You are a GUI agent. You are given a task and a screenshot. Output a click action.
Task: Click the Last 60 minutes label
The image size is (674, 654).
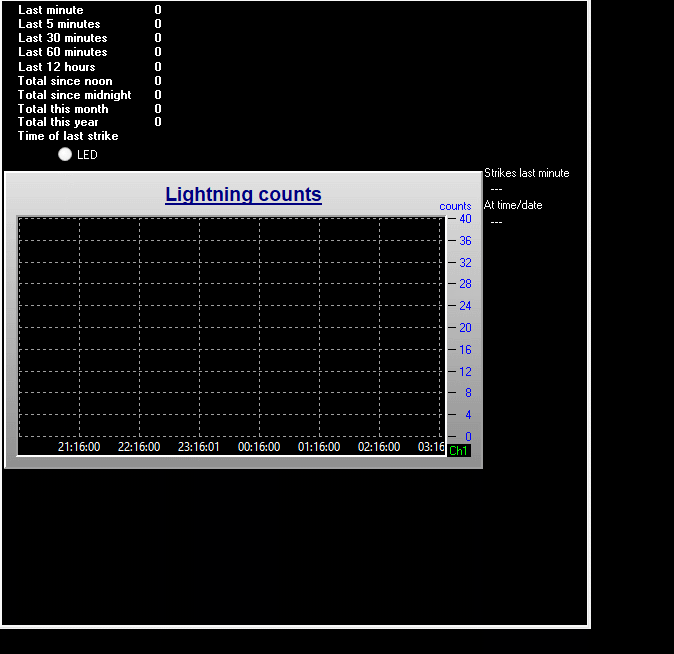pyautogui.click(x=62, y=52)
